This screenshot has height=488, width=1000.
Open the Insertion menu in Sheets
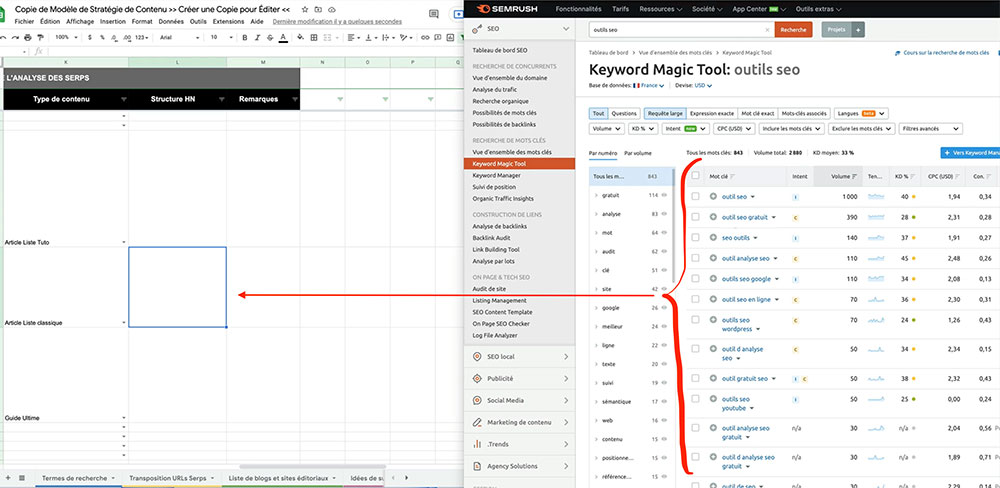(113, 21)
